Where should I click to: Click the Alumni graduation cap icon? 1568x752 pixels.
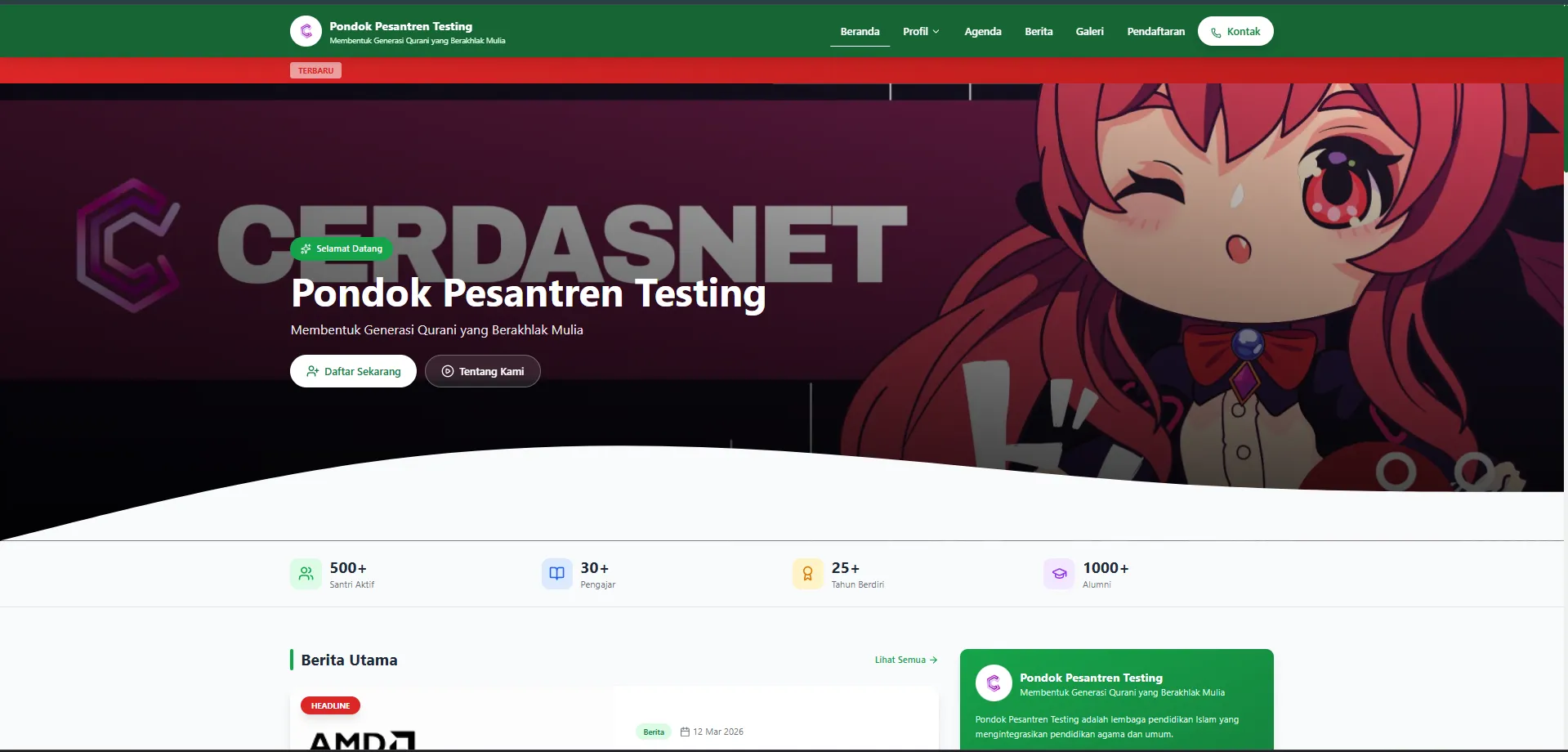[1059, 574]
